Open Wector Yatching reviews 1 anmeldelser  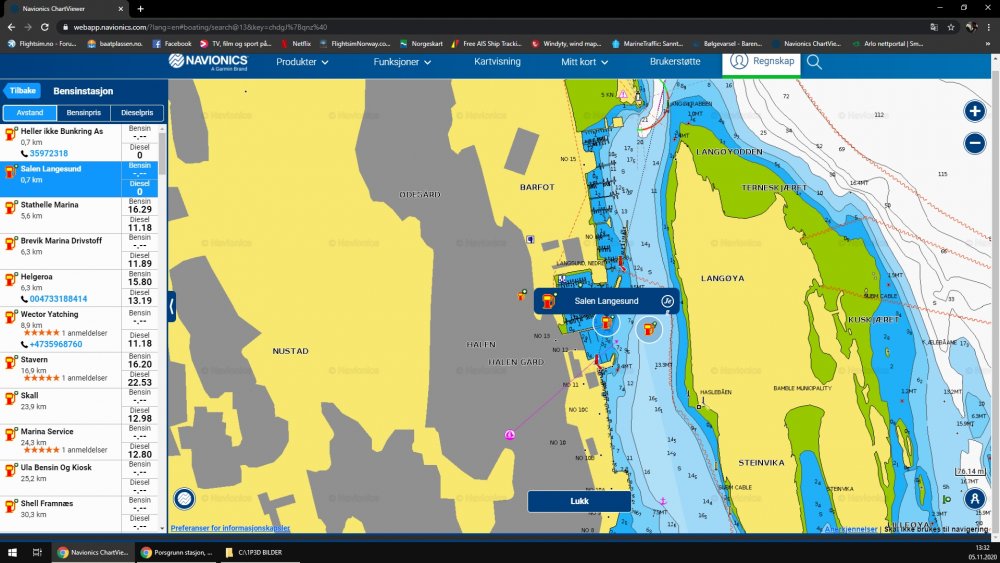point(84,333)
